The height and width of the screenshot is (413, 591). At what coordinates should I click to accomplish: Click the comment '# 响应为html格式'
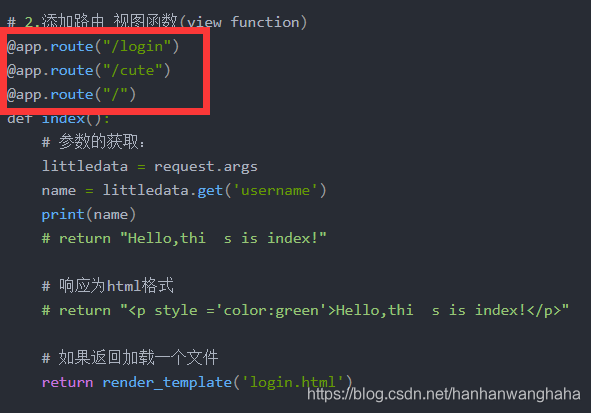pos(107,286)
